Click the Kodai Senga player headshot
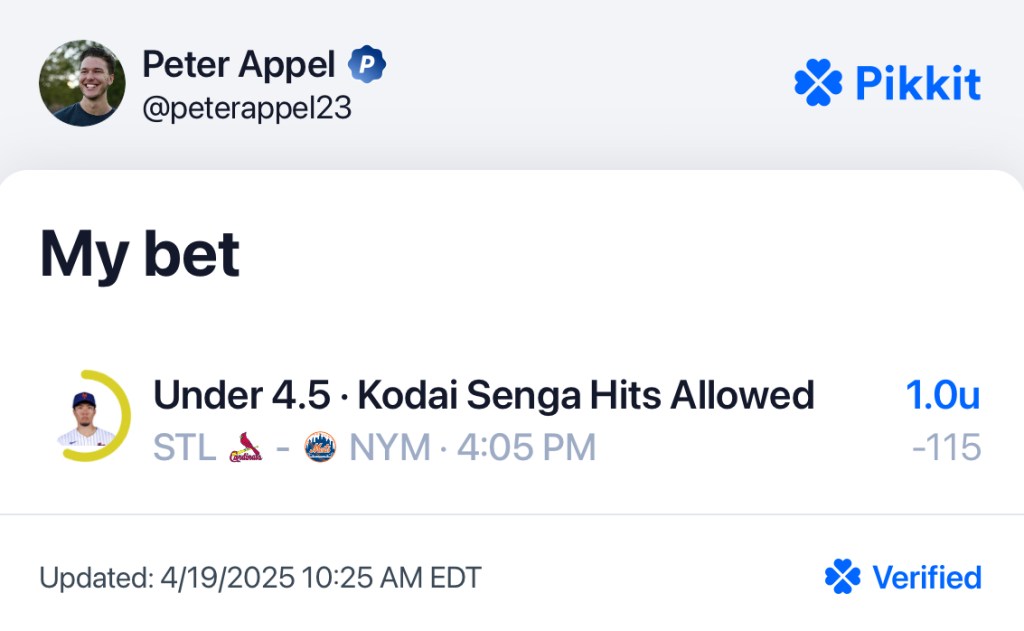This screenshot has height=631, width=1024. [x=86, y=418]
